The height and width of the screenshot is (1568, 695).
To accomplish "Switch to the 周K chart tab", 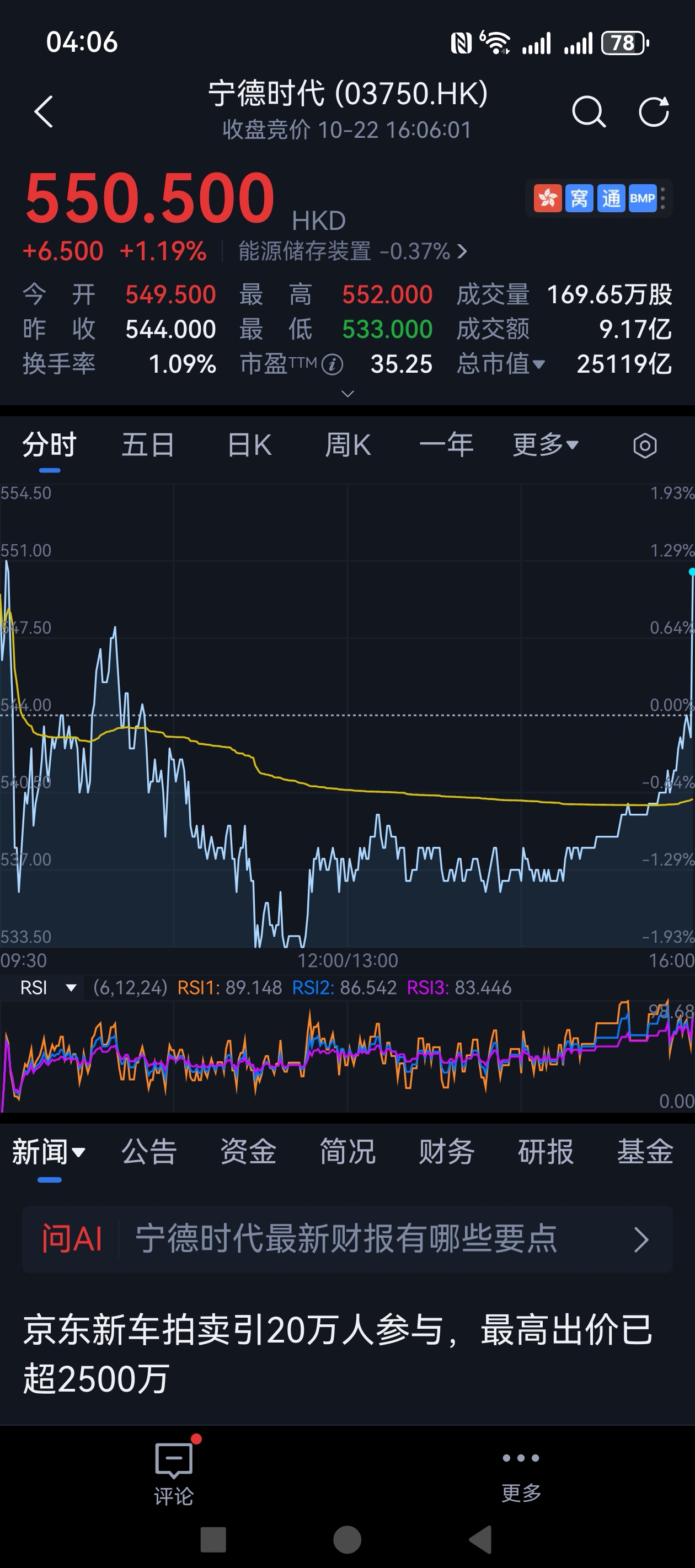I will point(348,445).
